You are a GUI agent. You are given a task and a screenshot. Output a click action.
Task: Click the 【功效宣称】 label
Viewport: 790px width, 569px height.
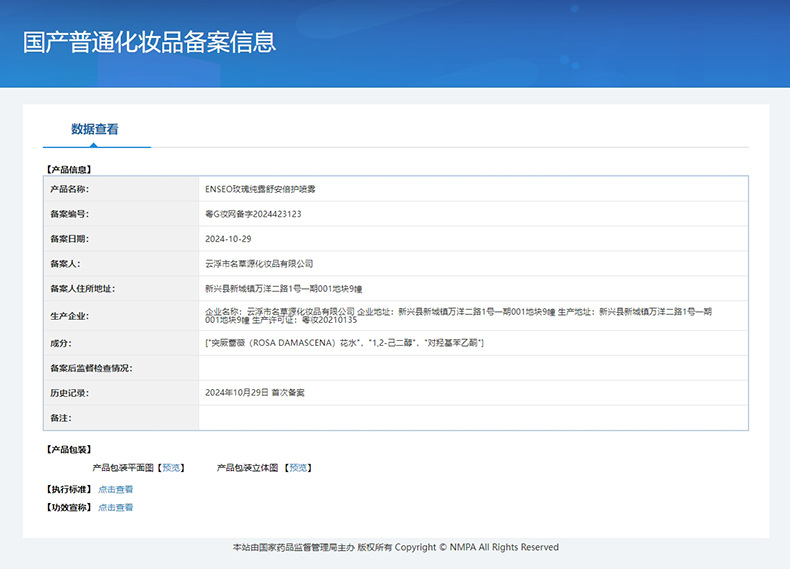click(69, 508)
